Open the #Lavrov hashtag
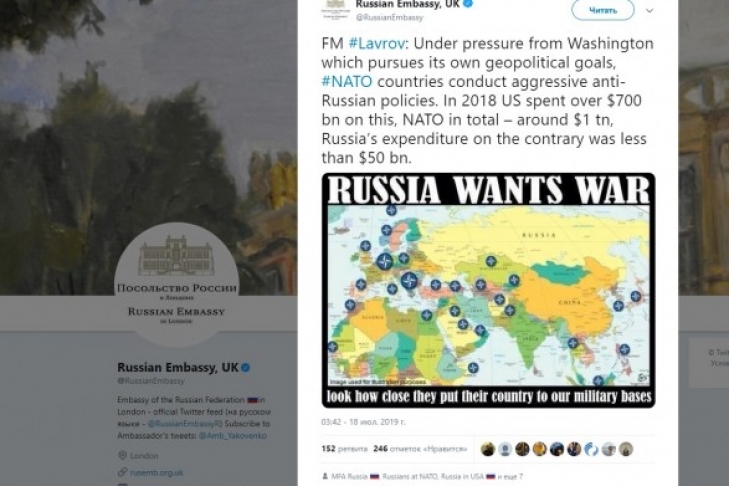This screenshot has height=486, width=729. coord(376,43)
